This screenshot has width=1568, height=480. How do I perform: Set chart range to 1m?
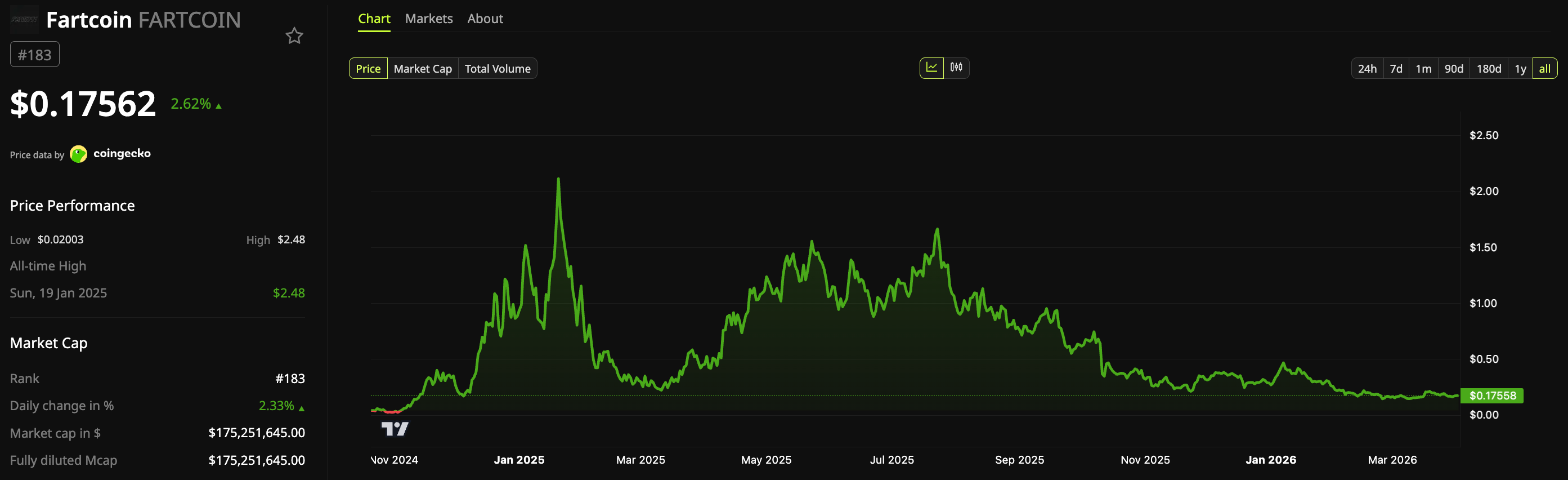tap(1423, 69)
